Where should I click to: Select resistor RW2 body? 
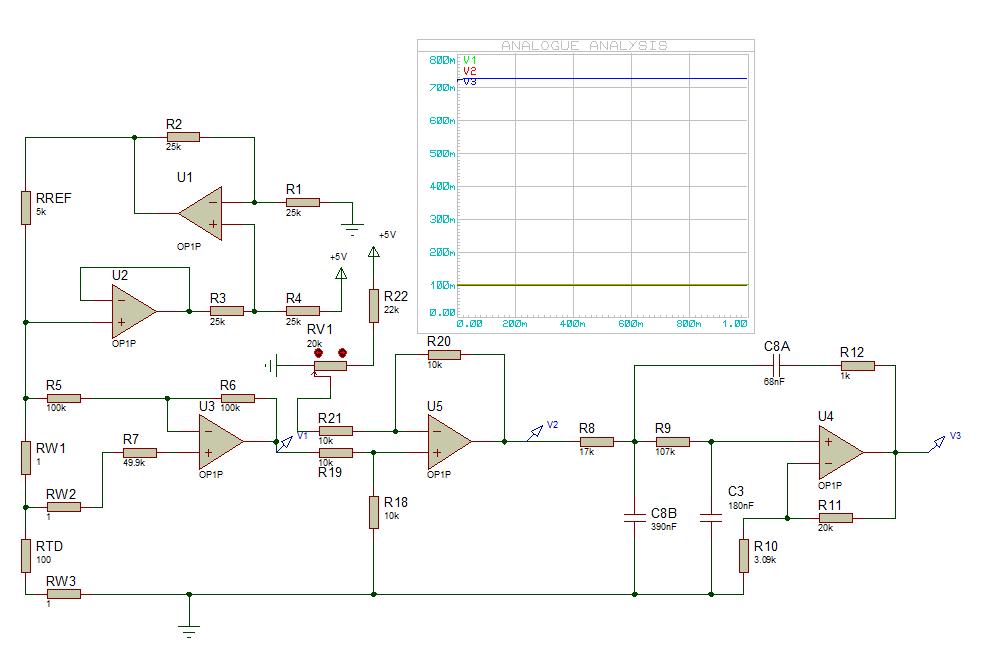coord(63,507)
